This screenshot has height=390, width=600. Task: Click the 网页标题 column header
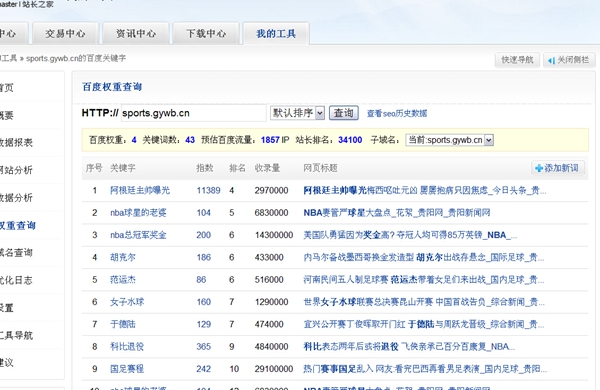click(320, 168)
